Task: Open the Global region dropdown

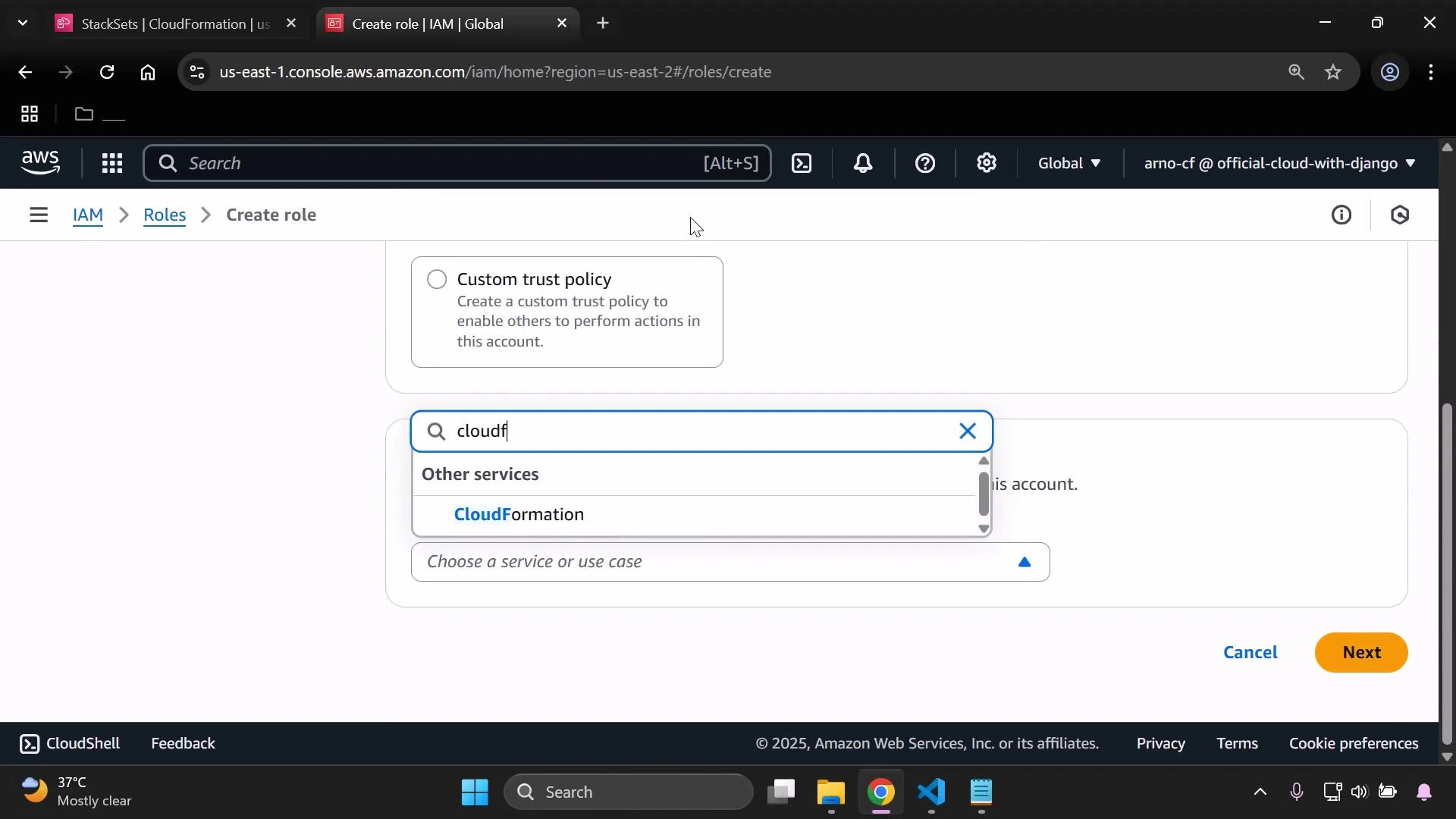Action: (x=1068, y=163)
